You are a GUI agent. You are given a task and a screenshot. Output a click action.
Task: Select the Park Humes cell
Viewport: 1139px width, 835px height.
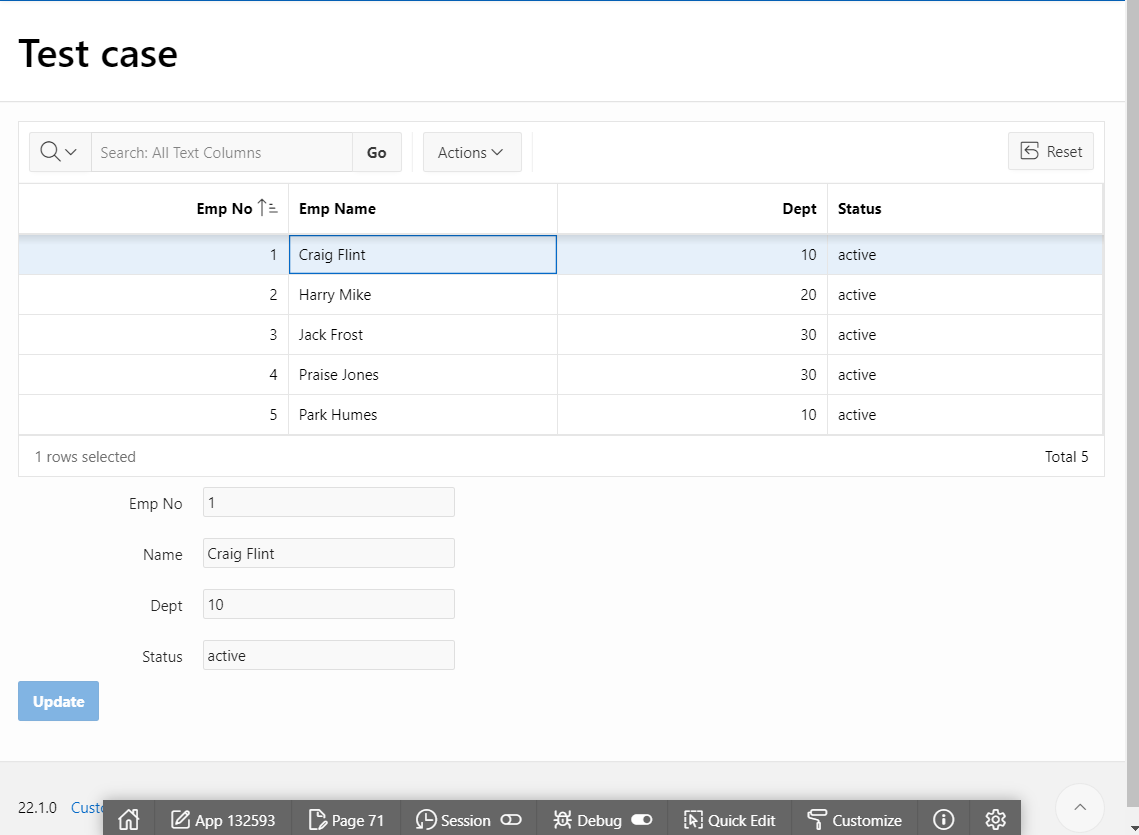(423, 414)
